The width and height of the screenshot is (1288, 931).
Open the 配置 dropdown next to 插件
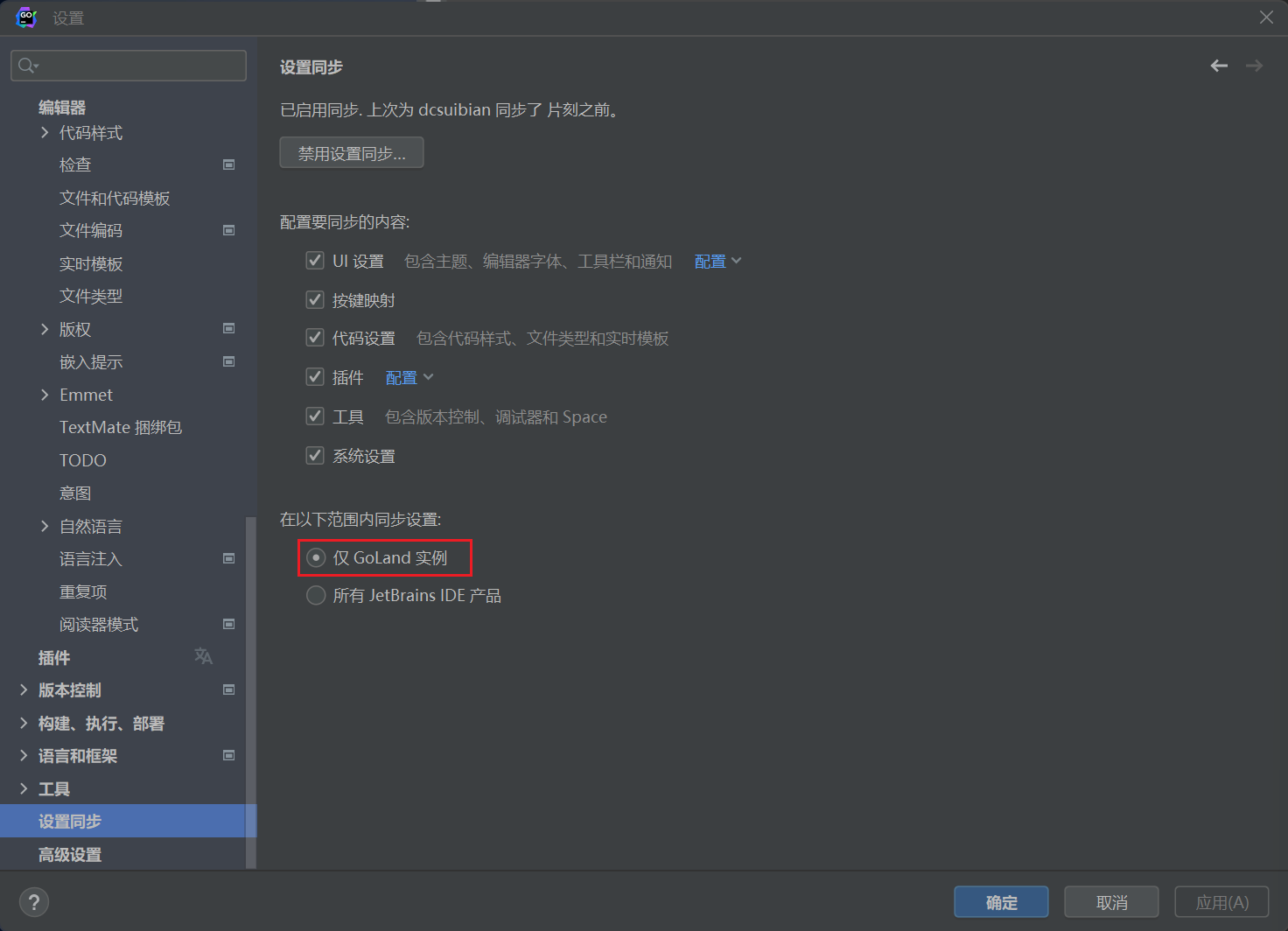(x=409, y=378)
